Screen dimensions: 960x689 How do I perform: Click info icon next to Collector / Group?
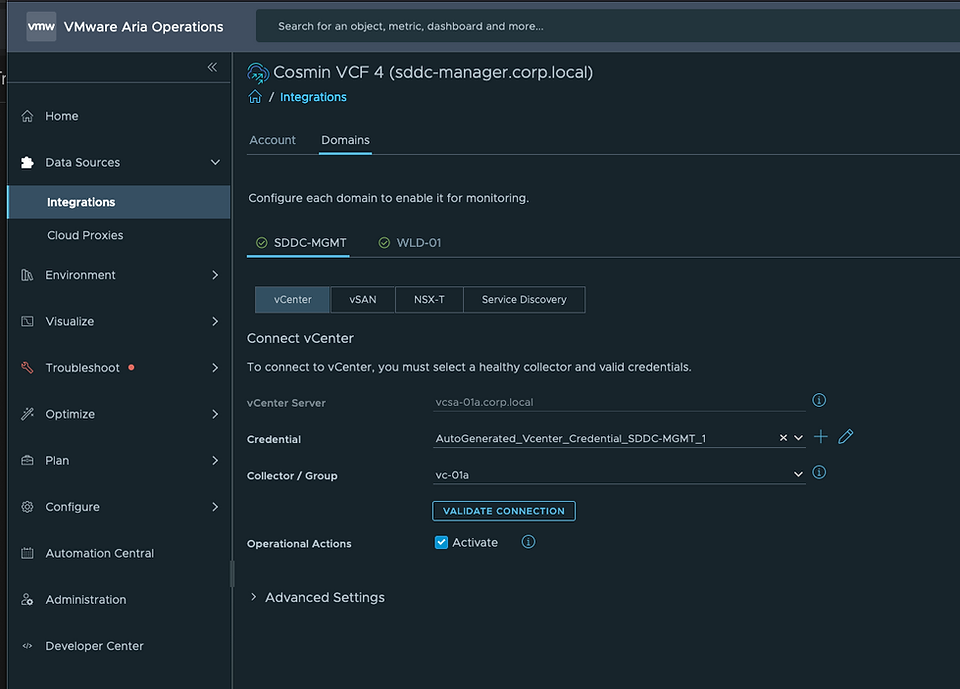click(x=819, y=472)
